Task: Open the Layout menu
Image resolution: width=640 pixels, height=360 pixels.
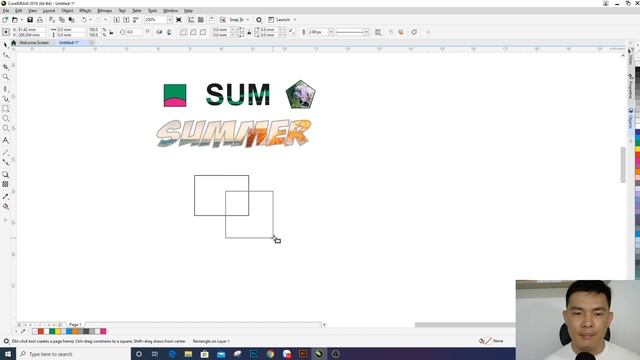Action: coord(49,11)
